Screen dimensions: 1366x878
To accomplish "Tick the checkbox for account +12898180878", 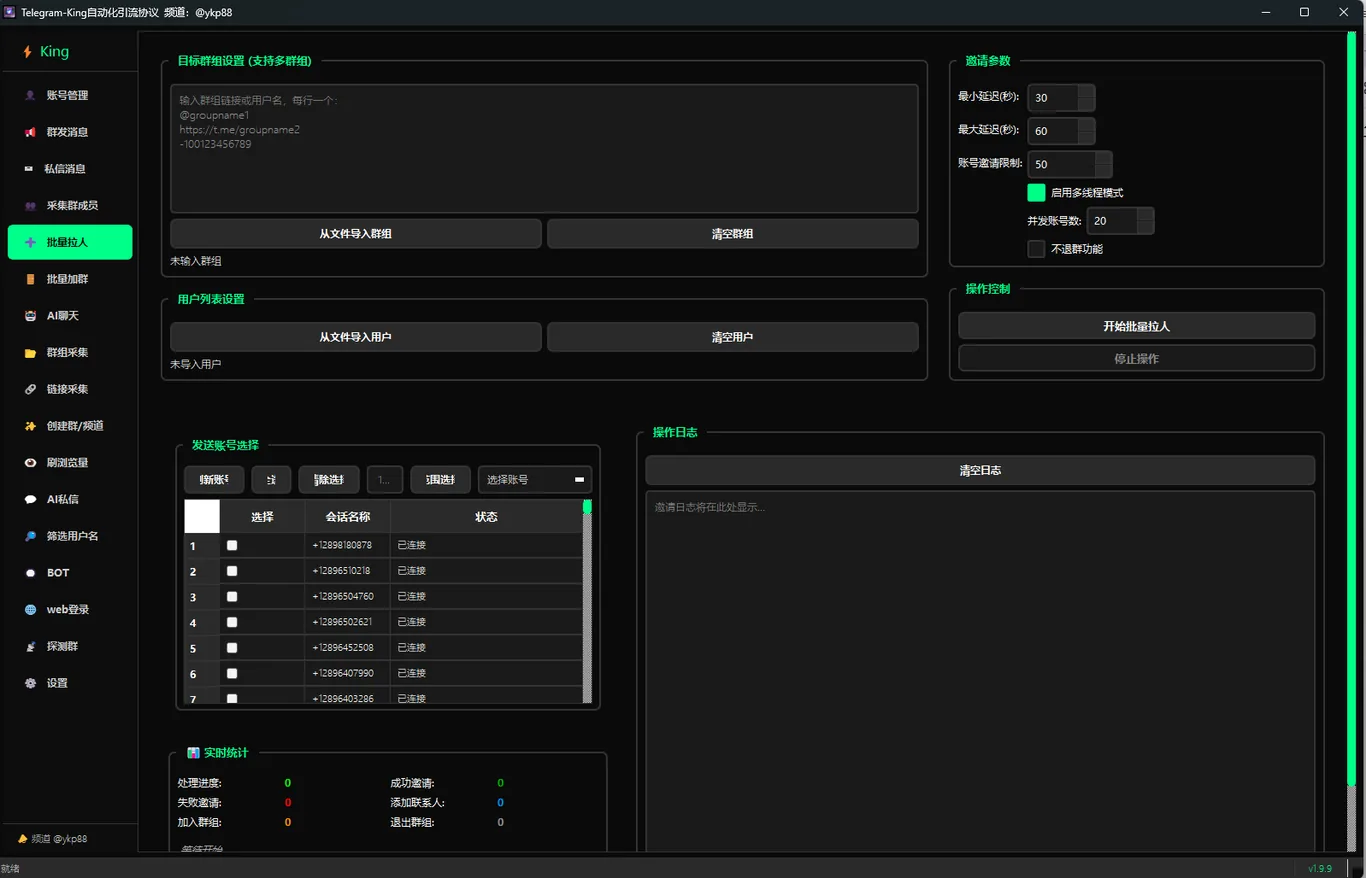I will [x=232, y=545].
